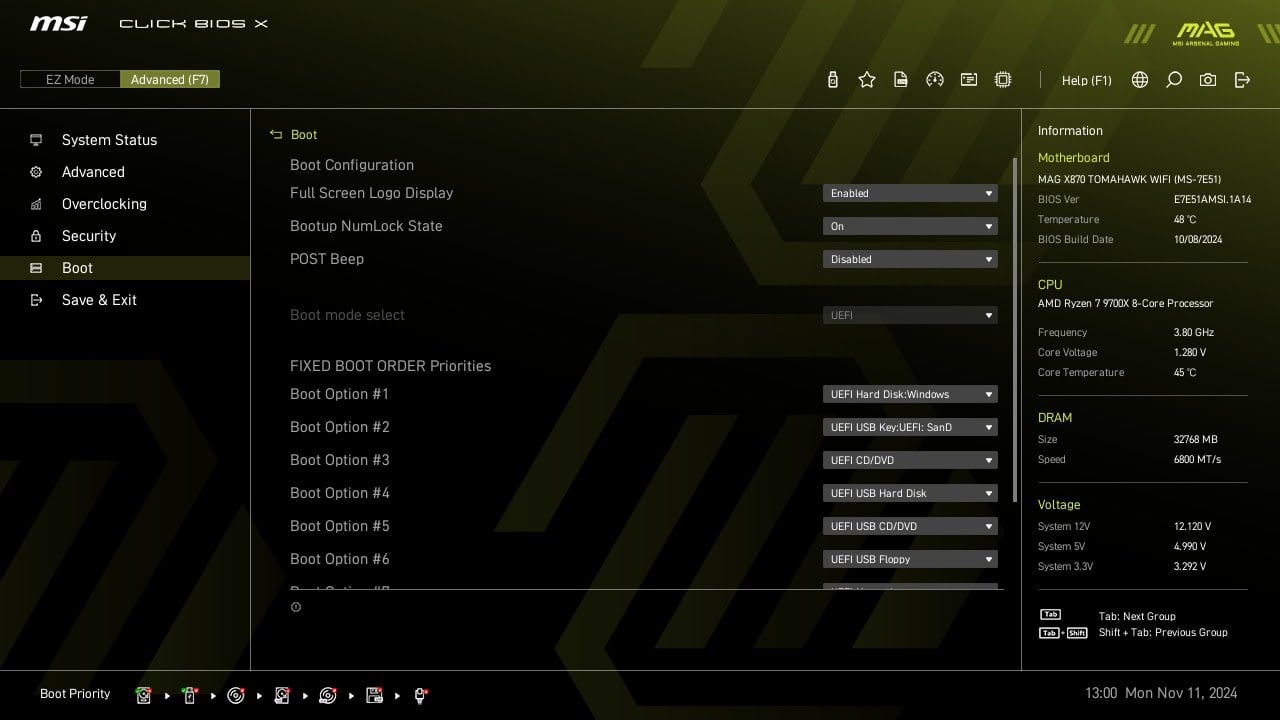This screenshot has height=720, width=1280.
Task: Select USB key icon in Boot Priority bar
Action: [x=190, y=695]
